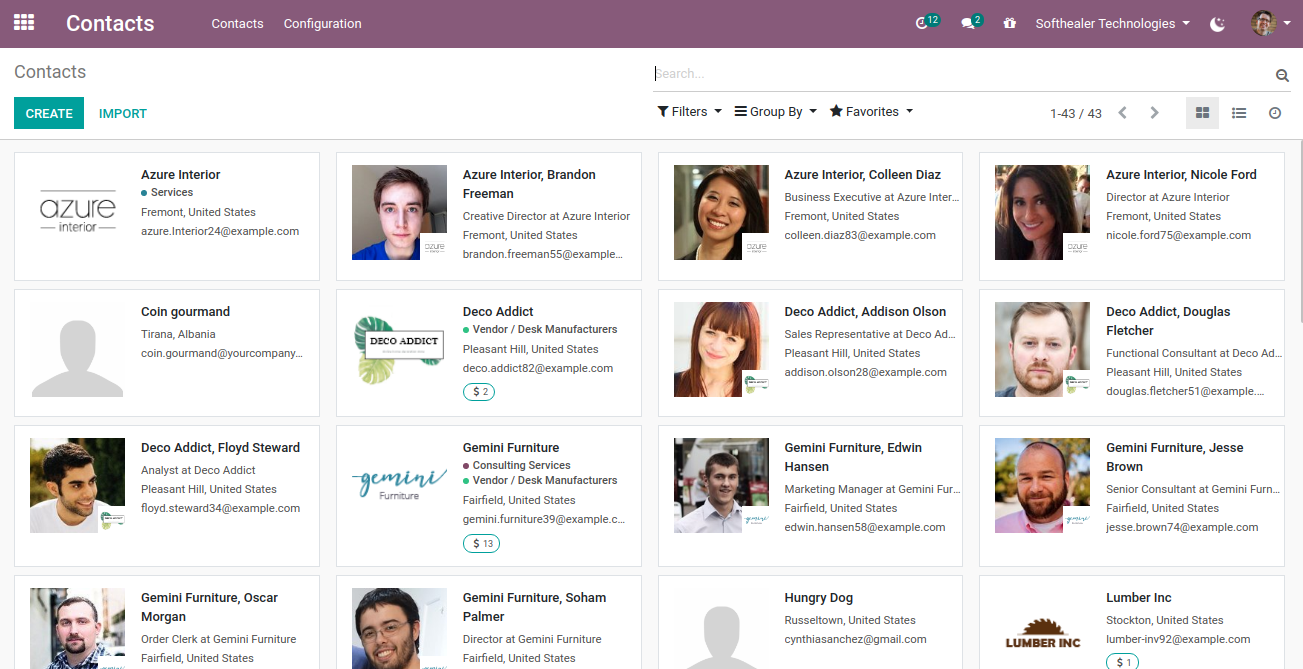Go to next page arrow
The image size is (1303, 669).
(1154, 113)
